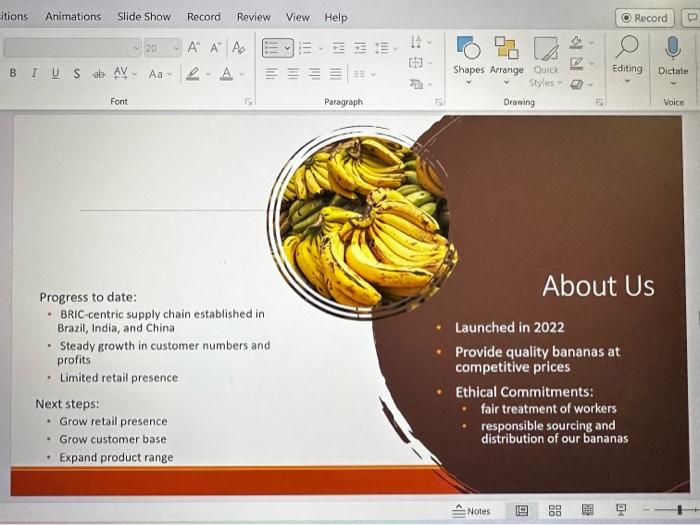Switch to Slide Sorter view

tap(555, 510)
